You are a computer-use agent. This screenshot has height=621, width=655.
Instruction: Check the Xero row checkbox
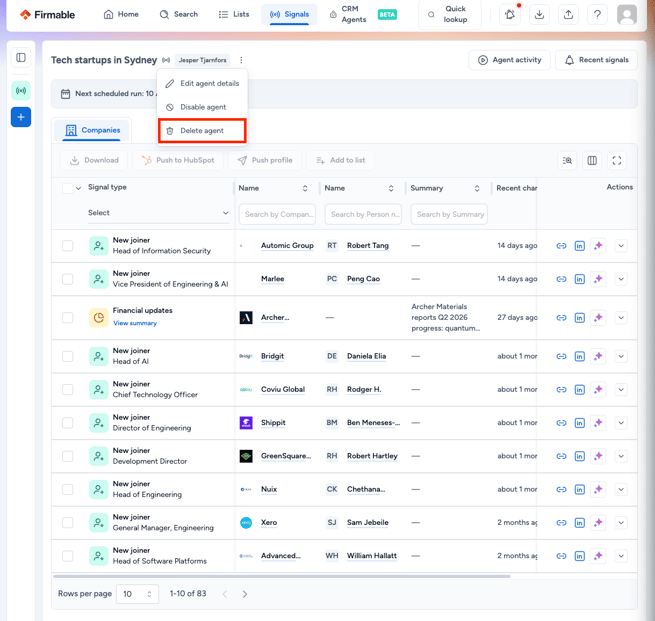[x=67, y=523]
